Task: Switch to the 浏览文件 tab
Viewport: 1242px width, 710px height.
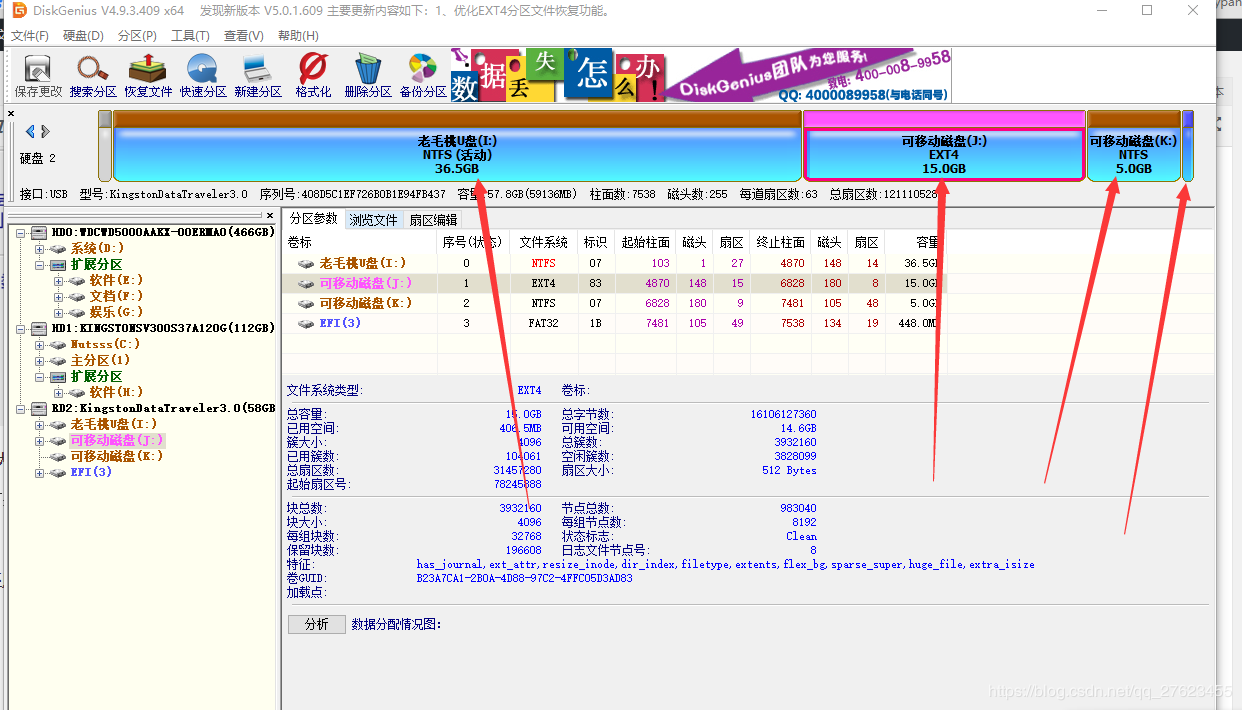Action: click(372, 218)
